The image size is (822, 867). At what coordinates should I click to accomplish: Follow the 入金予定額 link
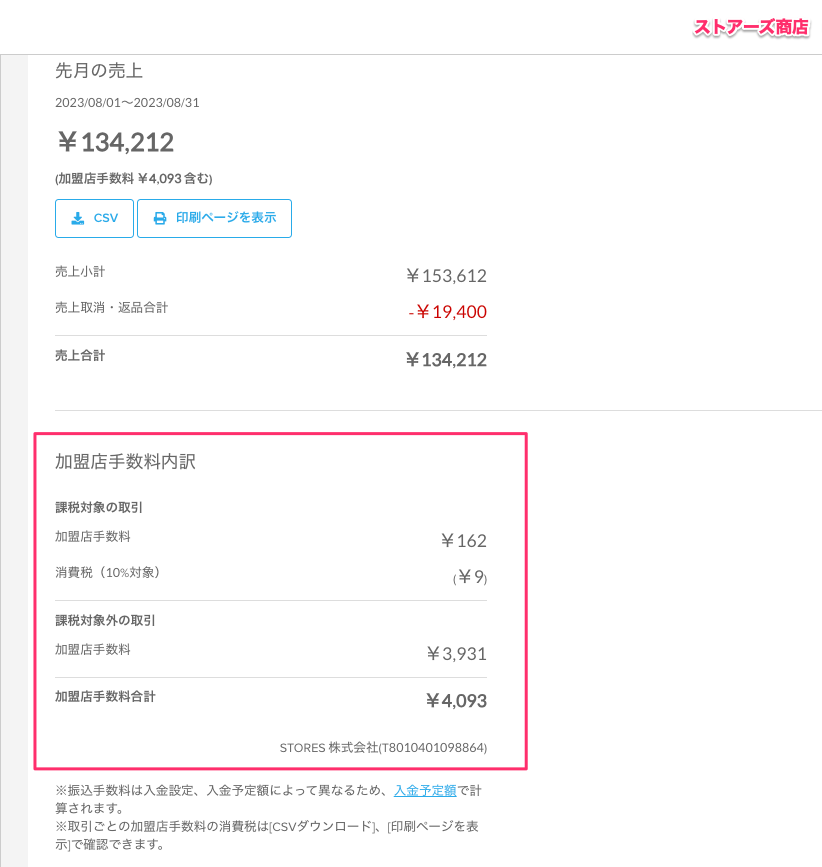point(425,790)
